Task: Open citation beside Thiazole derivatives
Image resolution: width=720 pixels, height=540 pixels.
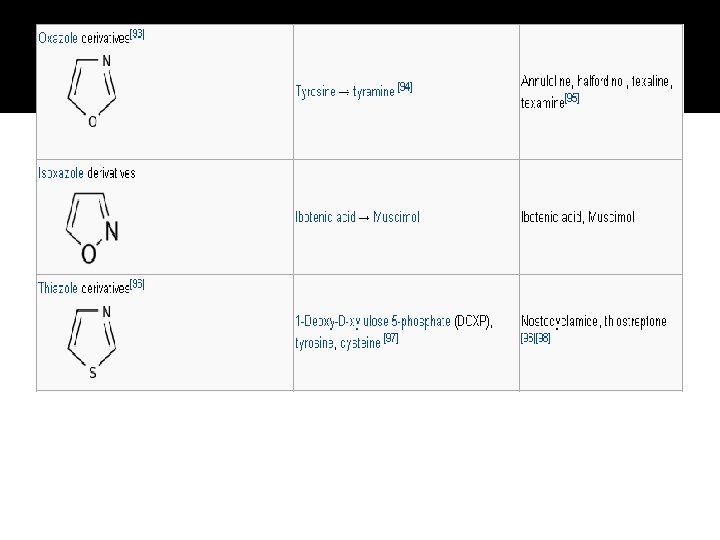Action: tap(137, 284)
